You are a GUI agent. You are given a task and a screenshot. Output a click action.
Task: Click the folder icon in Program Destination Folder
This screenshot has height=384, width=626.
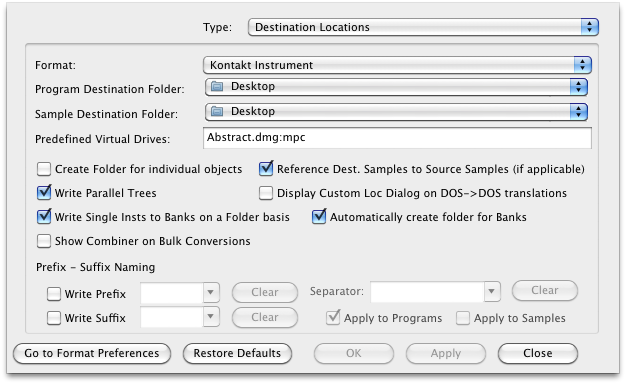pyautogui.click(x=217, y=86)
